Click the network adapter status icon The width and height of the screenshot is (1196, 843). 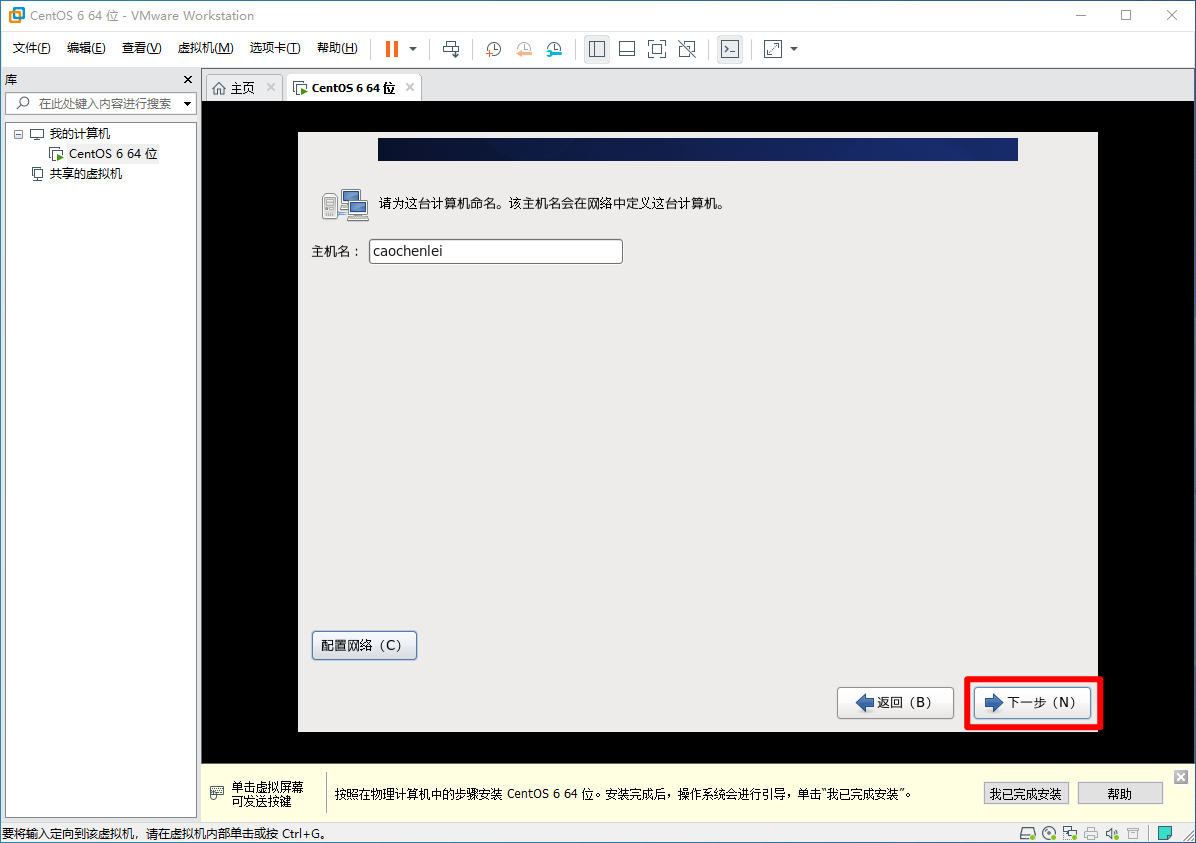[x=1070, y=833]
